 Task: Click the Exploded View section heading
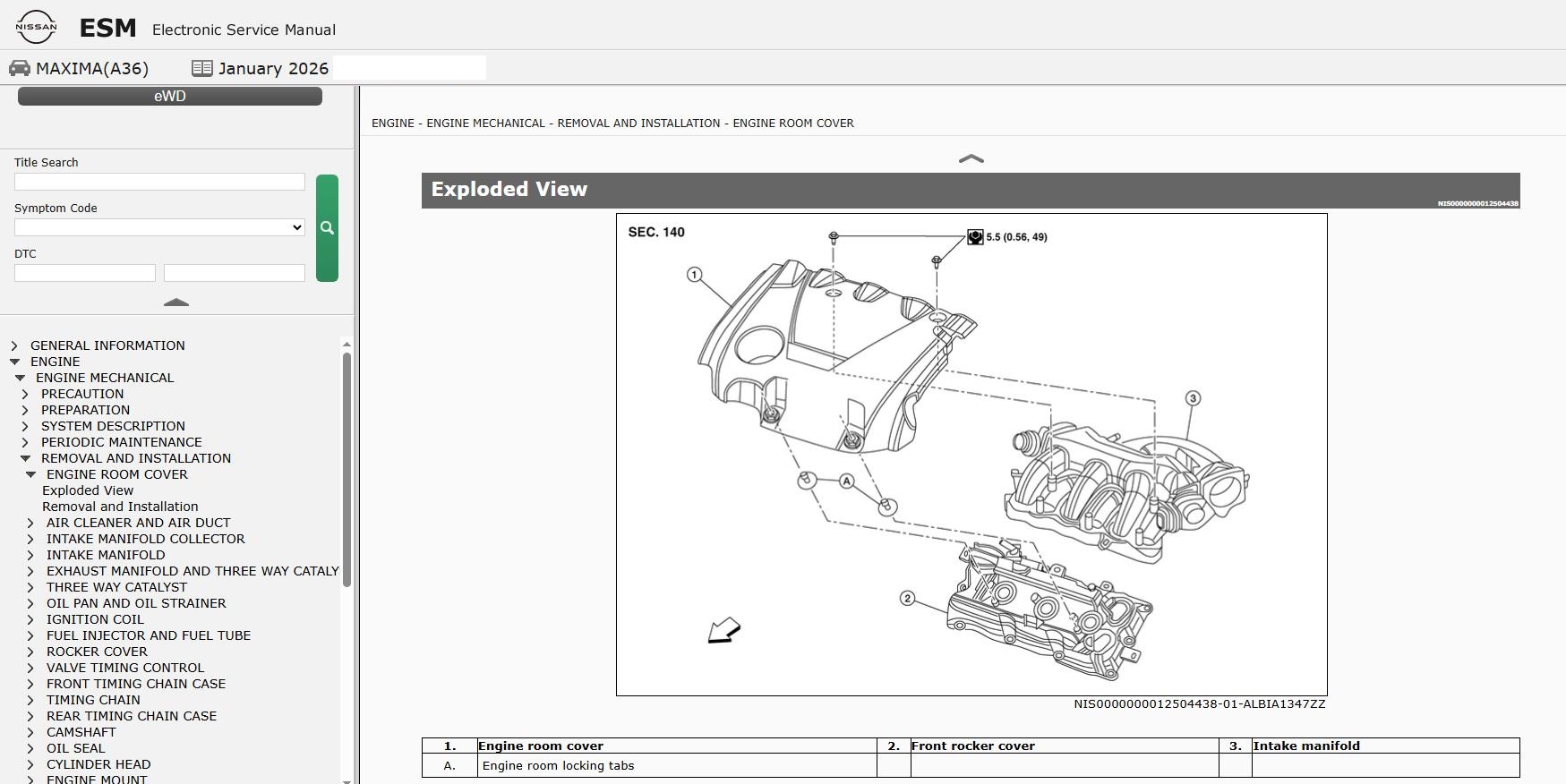click(509, 190)
